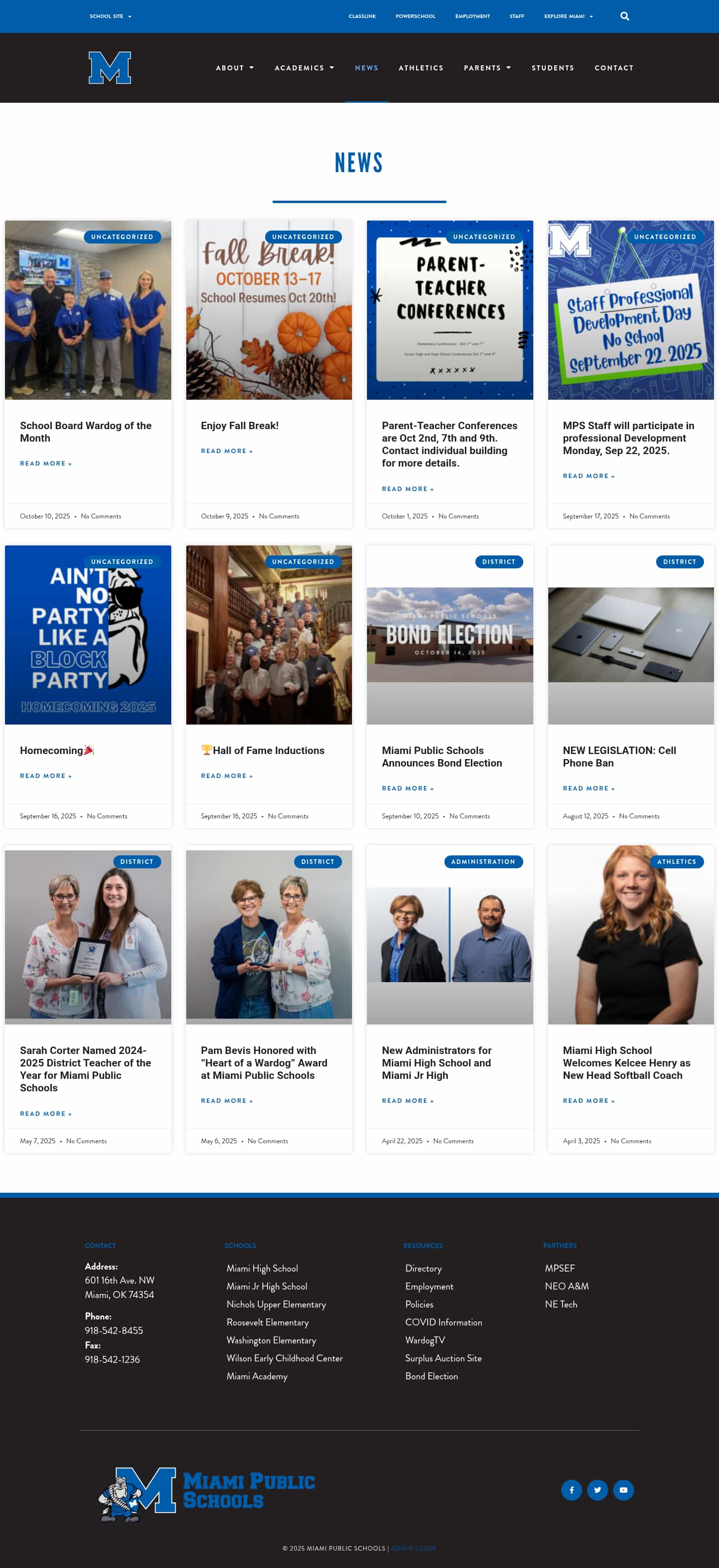Screen dimensions: 719x1568
Task: Go to the Students menu item
Action: [x=553, y=68]
